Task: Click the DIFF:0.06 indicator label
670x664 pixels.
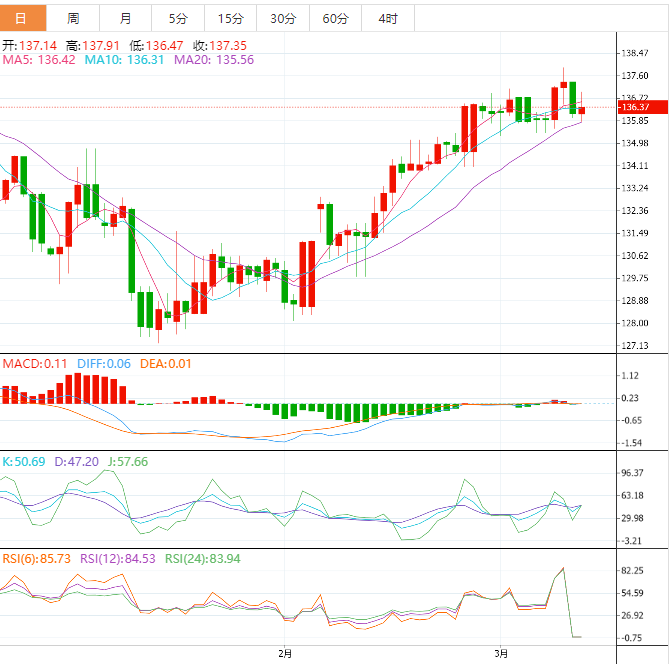Action: 104,364
